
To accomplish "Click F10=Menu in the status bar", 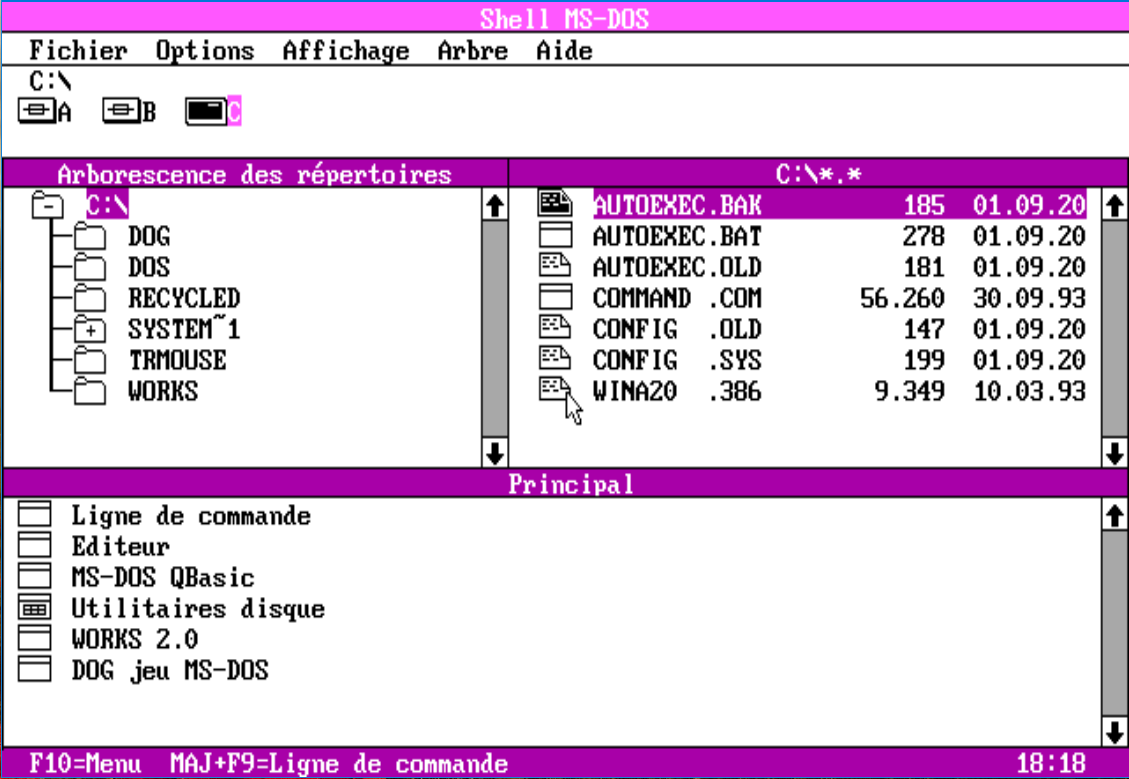I will click(x=85, y=763).
